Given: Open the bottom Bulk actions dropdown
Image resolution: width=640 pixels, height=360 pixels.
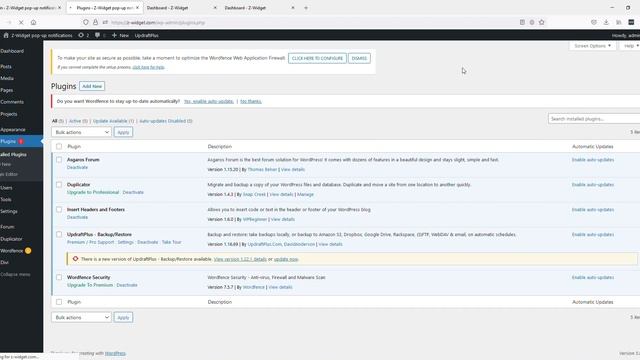Looking at the screenshot, I should point(81,317).
